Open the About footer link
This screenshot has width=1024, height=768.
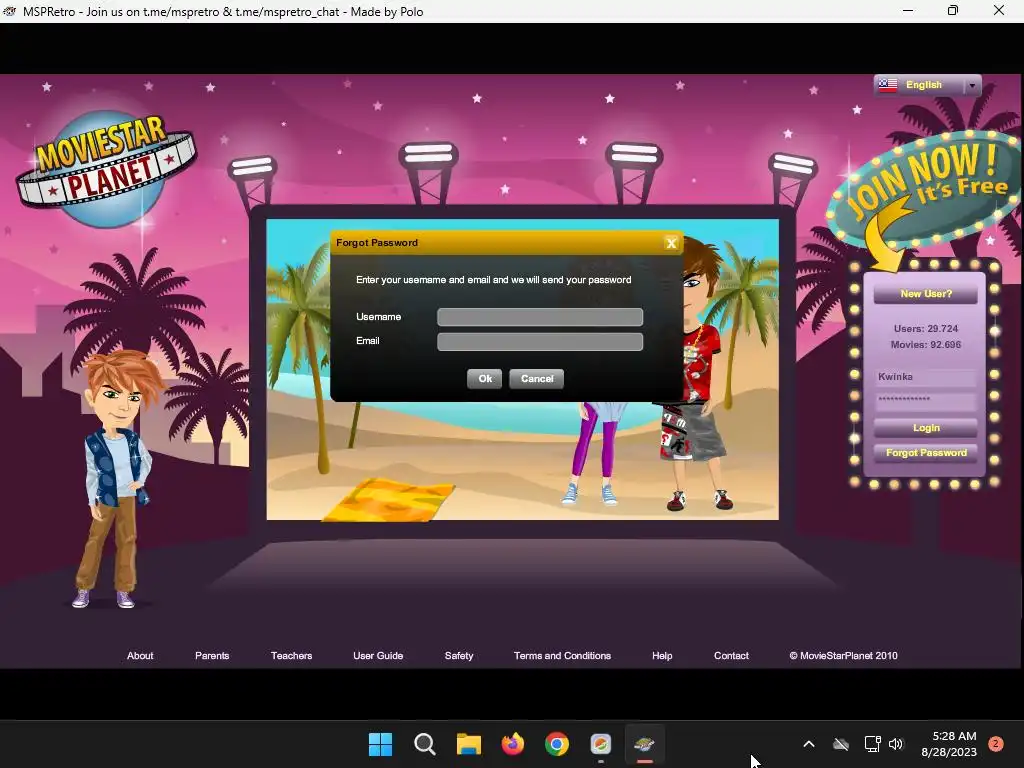coord(140,656)
